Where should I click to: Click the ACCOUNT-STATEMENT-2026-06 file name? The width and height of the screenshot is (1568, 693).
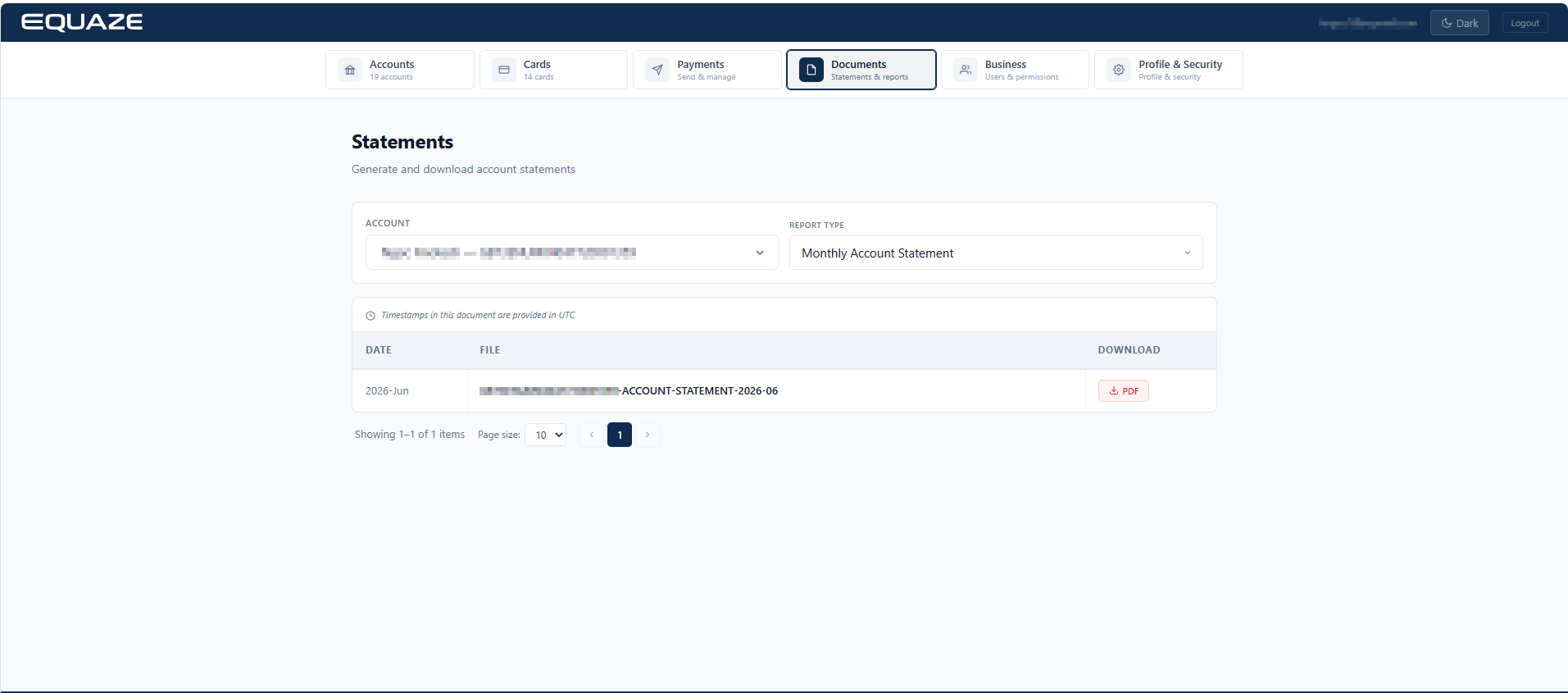[x=629, y=391]
